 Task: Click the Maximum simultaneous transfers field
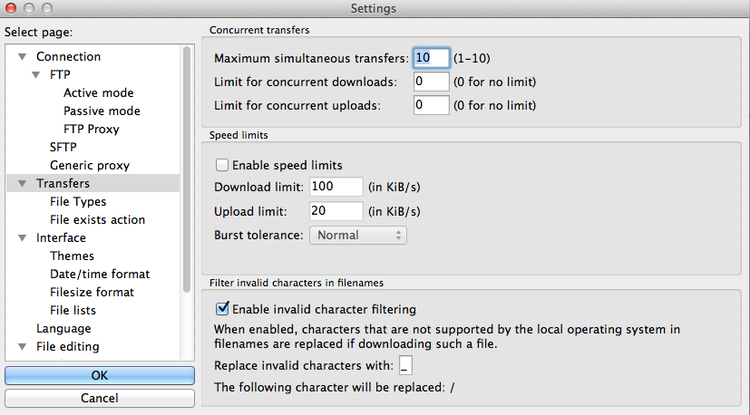click(431, 58)
